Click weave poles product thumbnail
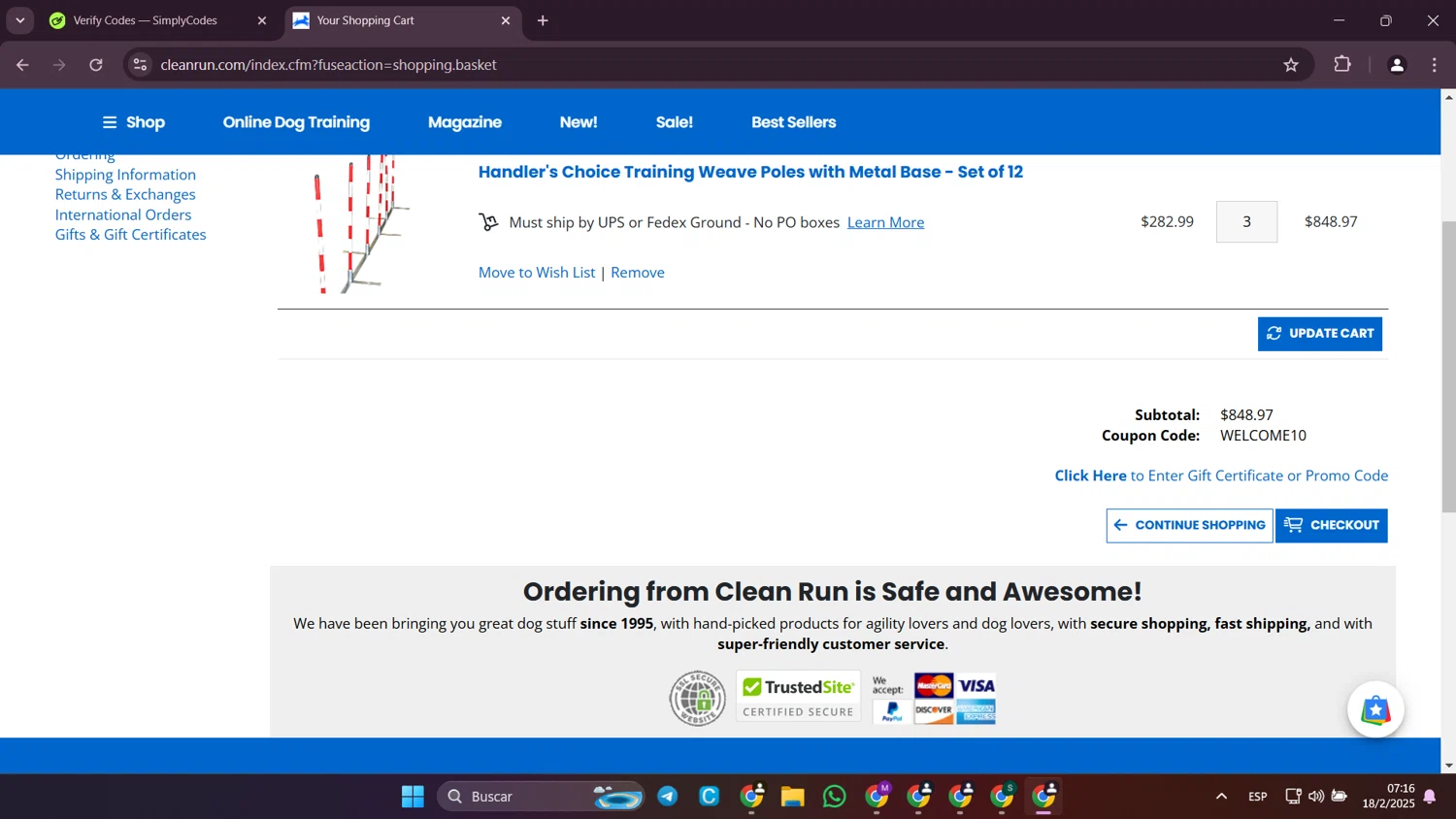 tap(361, 224)
